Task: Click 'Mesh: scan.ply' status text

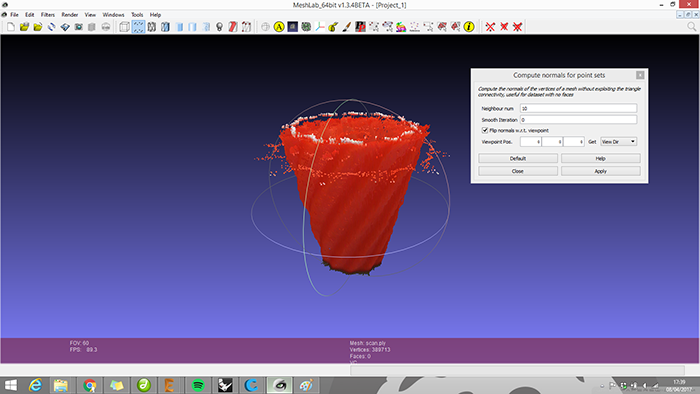Action: [x=367, y=343]
